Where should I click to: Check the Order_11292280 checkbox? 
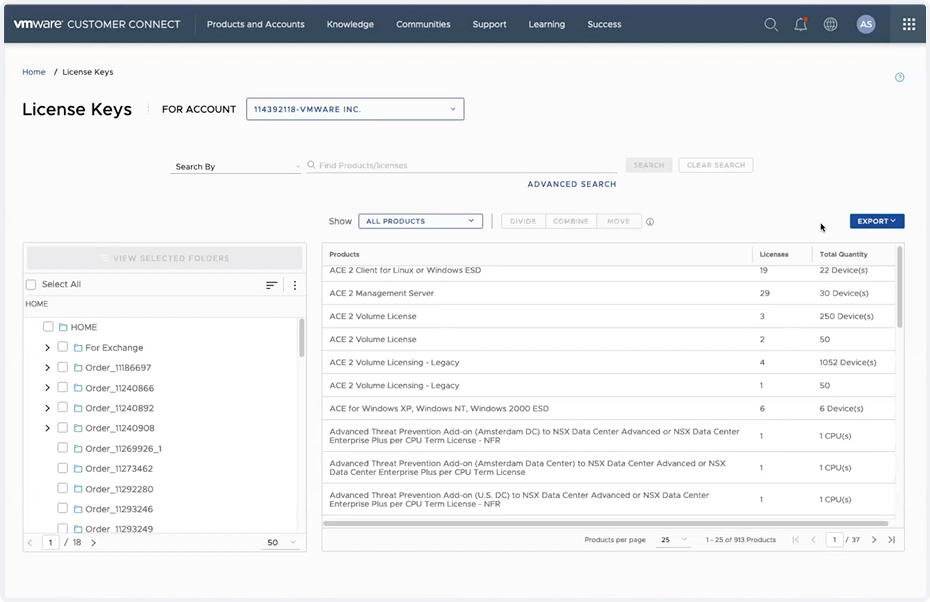pyautogui.click(x=62, y=488)
